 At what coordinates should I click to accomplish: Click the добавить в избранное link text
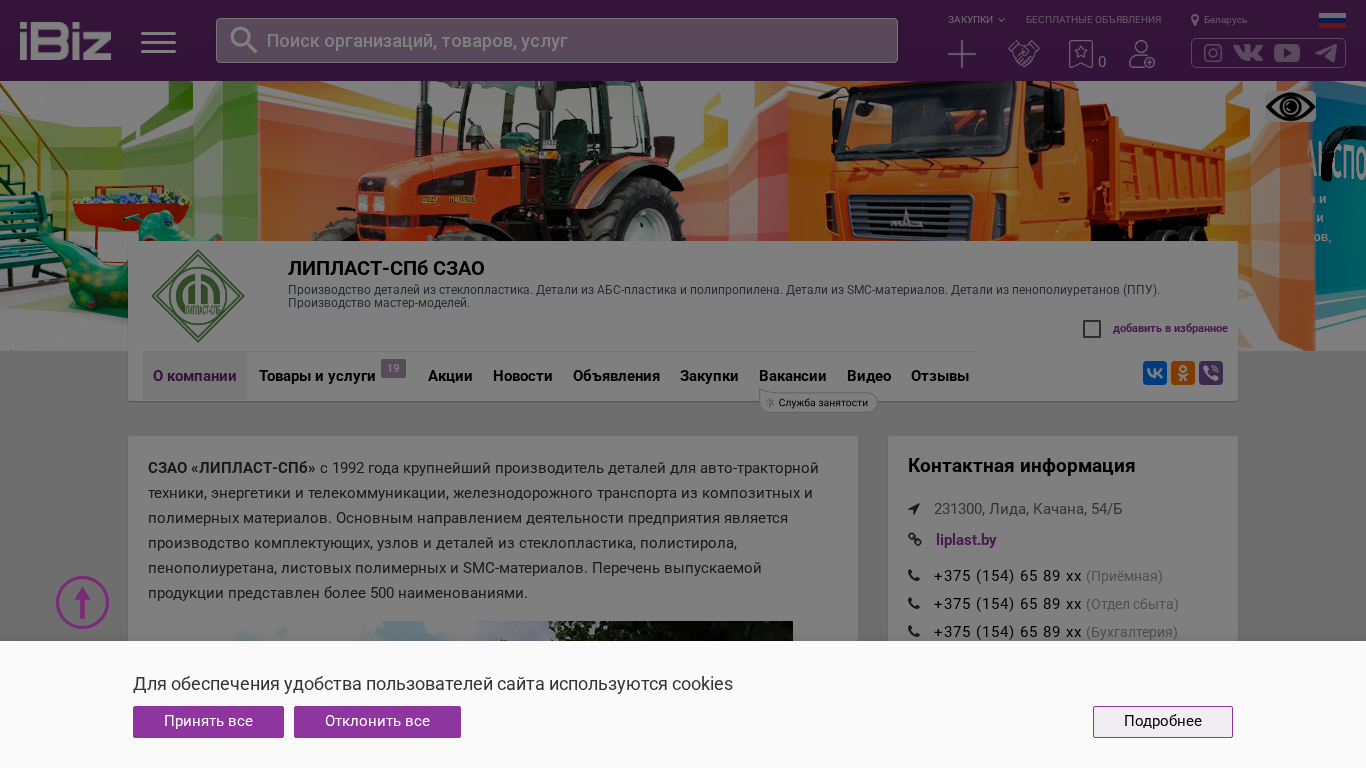point(1170,329)
